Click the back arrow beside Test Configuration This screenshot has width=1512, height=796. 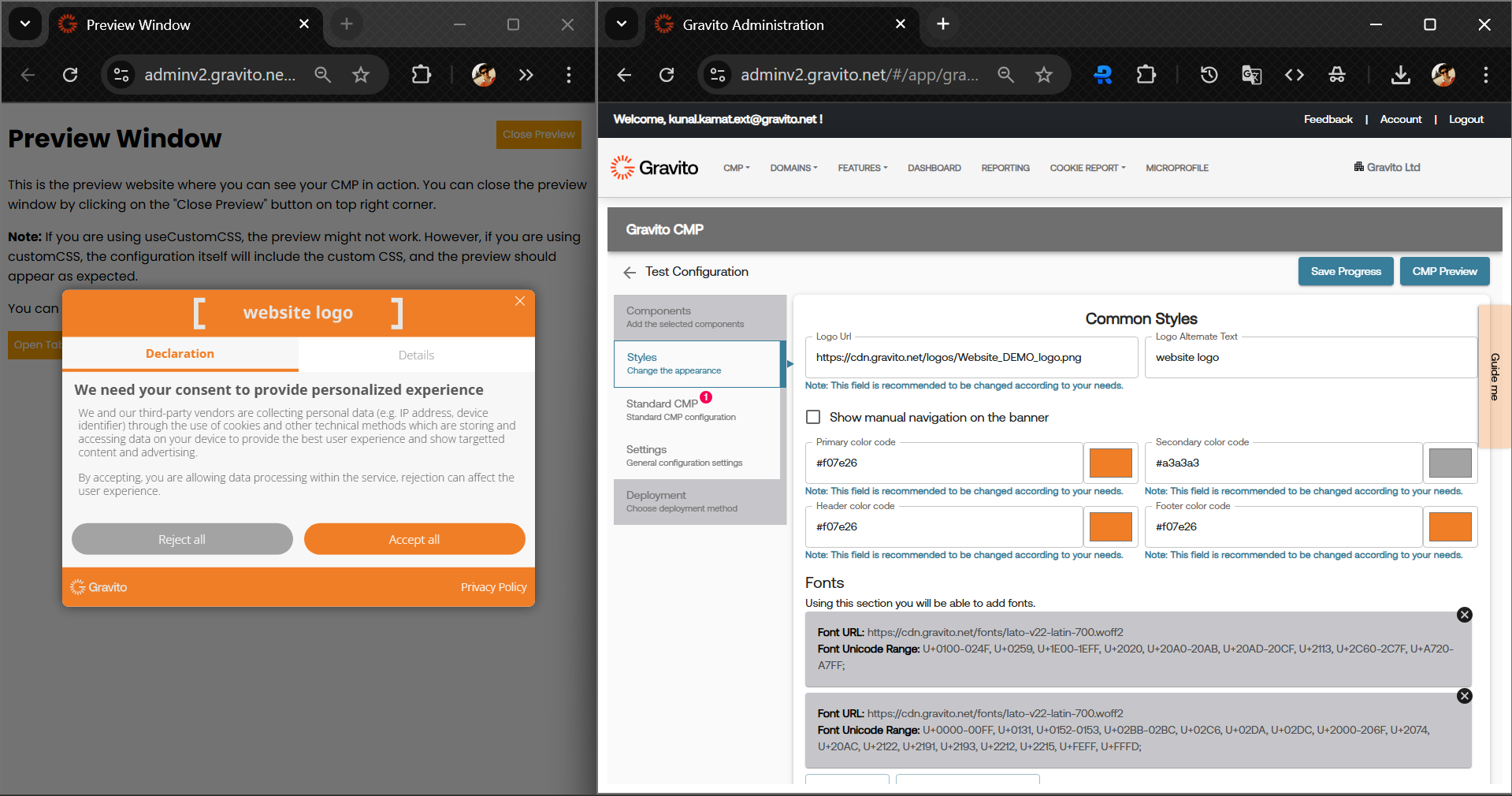click(629, 273)
